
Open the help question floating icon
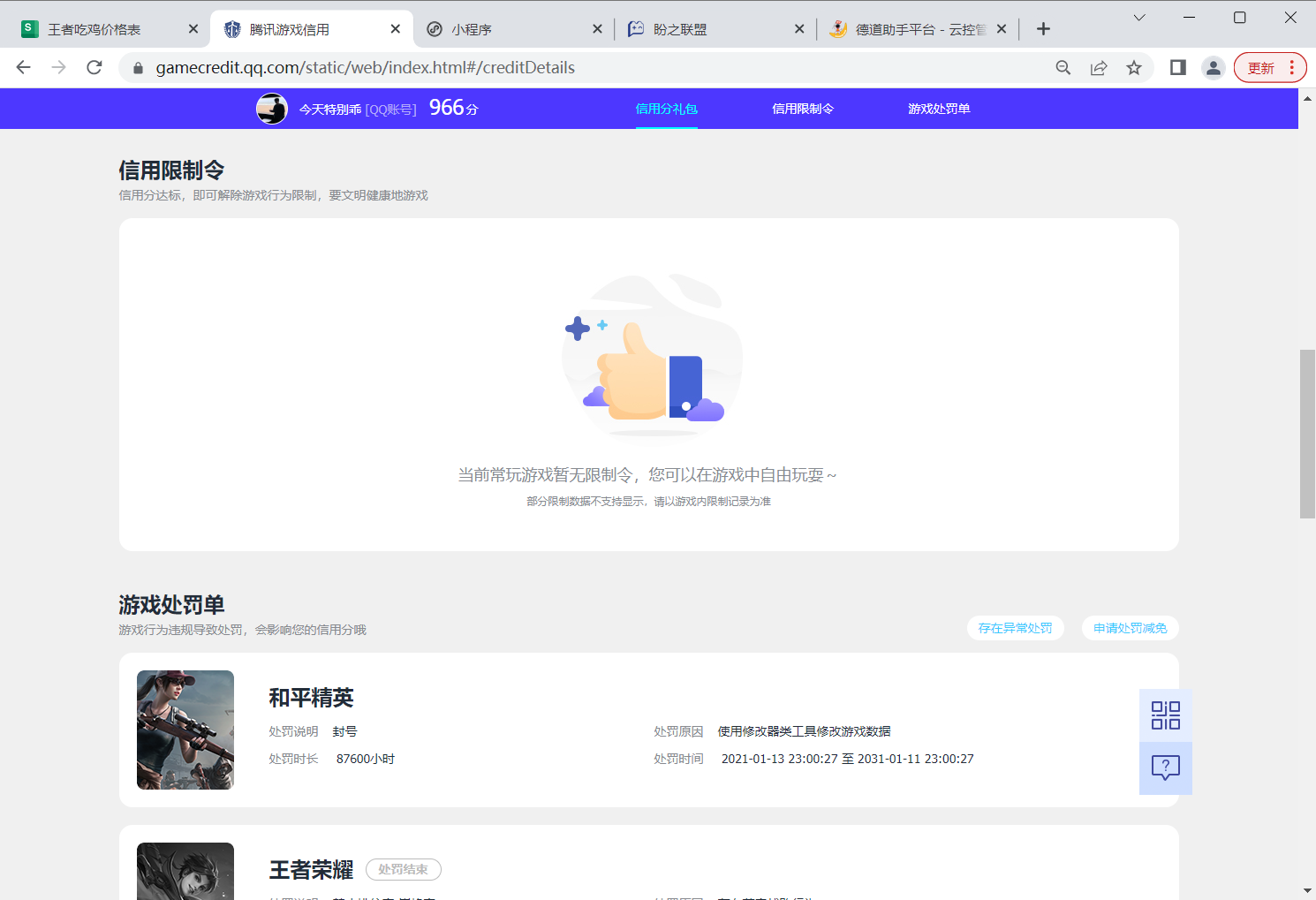click(1166, 768)
